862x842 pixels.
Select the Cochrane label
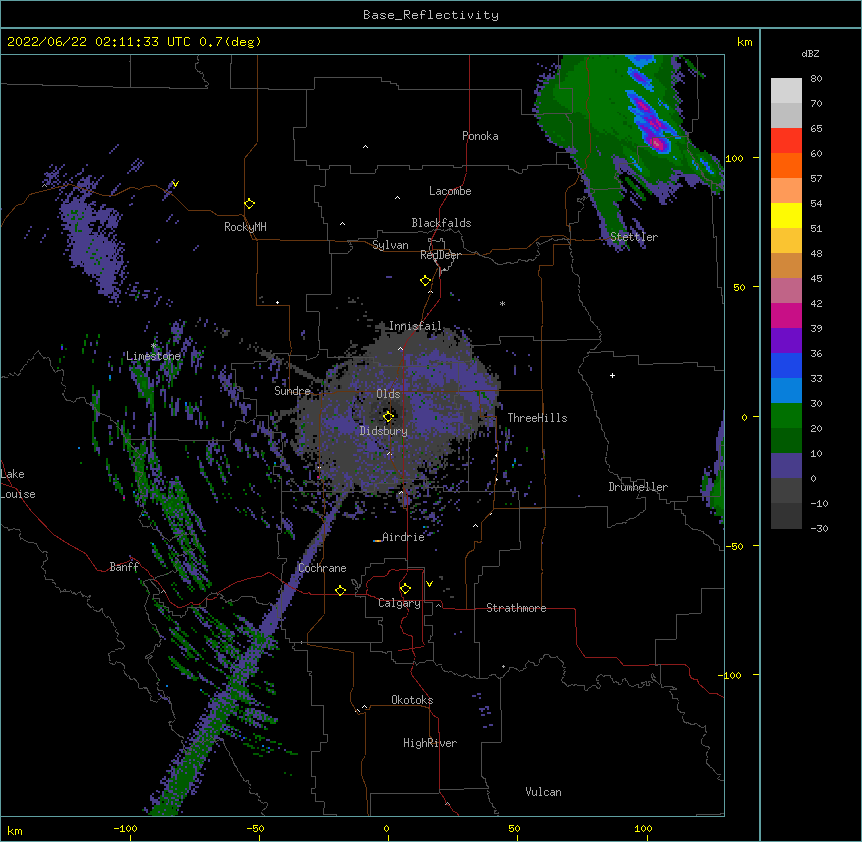[x=322, y=568]
